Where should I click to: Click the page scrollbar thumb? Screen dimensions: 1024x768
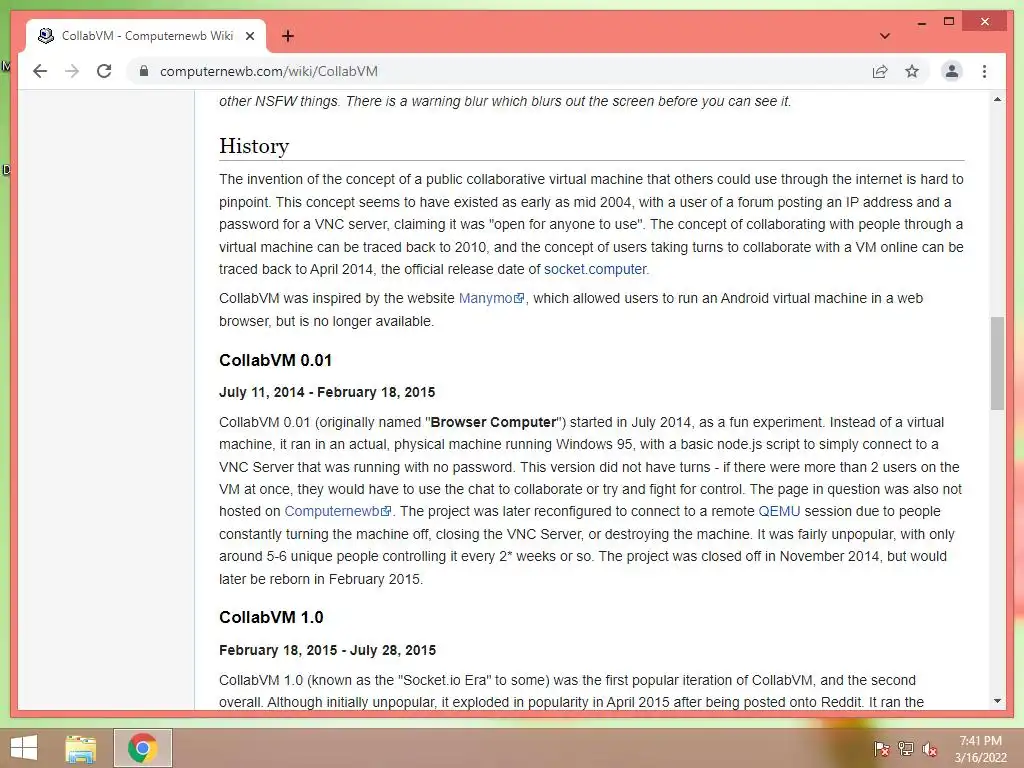(x=997, y=363)
